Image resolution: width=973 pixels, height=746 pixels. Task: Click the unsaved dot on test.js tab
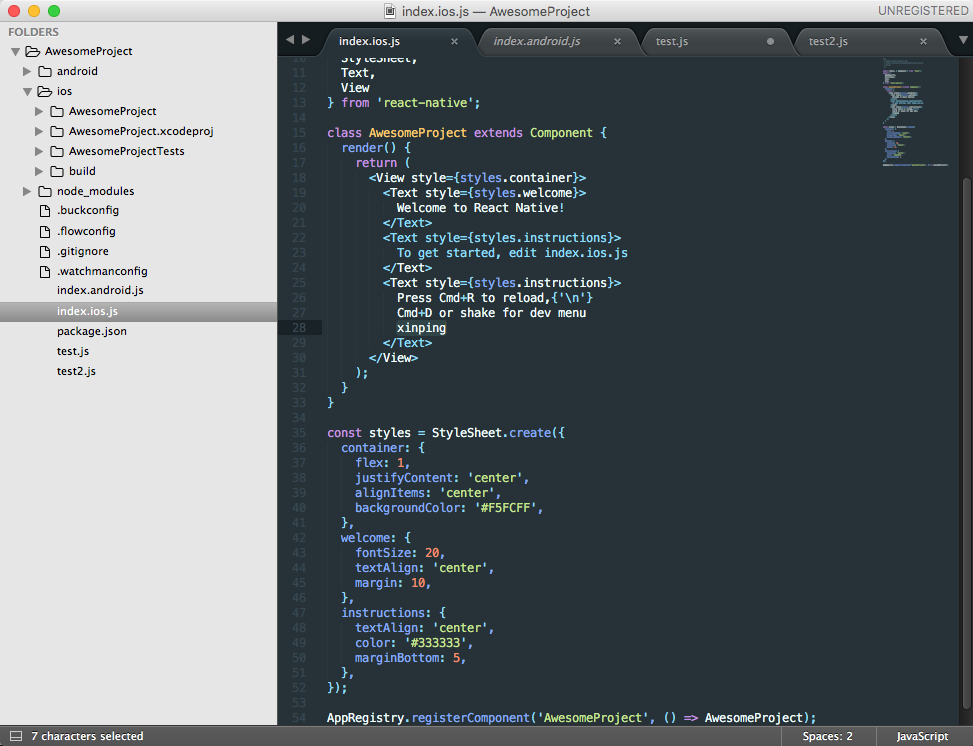[x=770, y=42]
